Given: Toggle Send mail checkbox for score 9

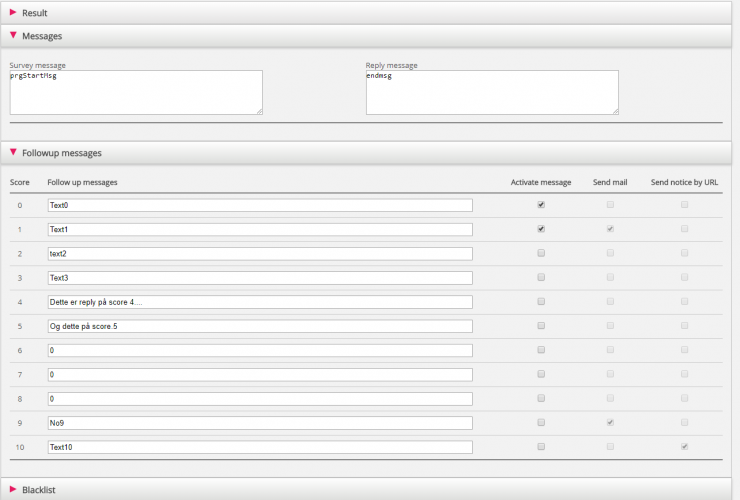Looking at the screenshot, I should pos(610,422).
